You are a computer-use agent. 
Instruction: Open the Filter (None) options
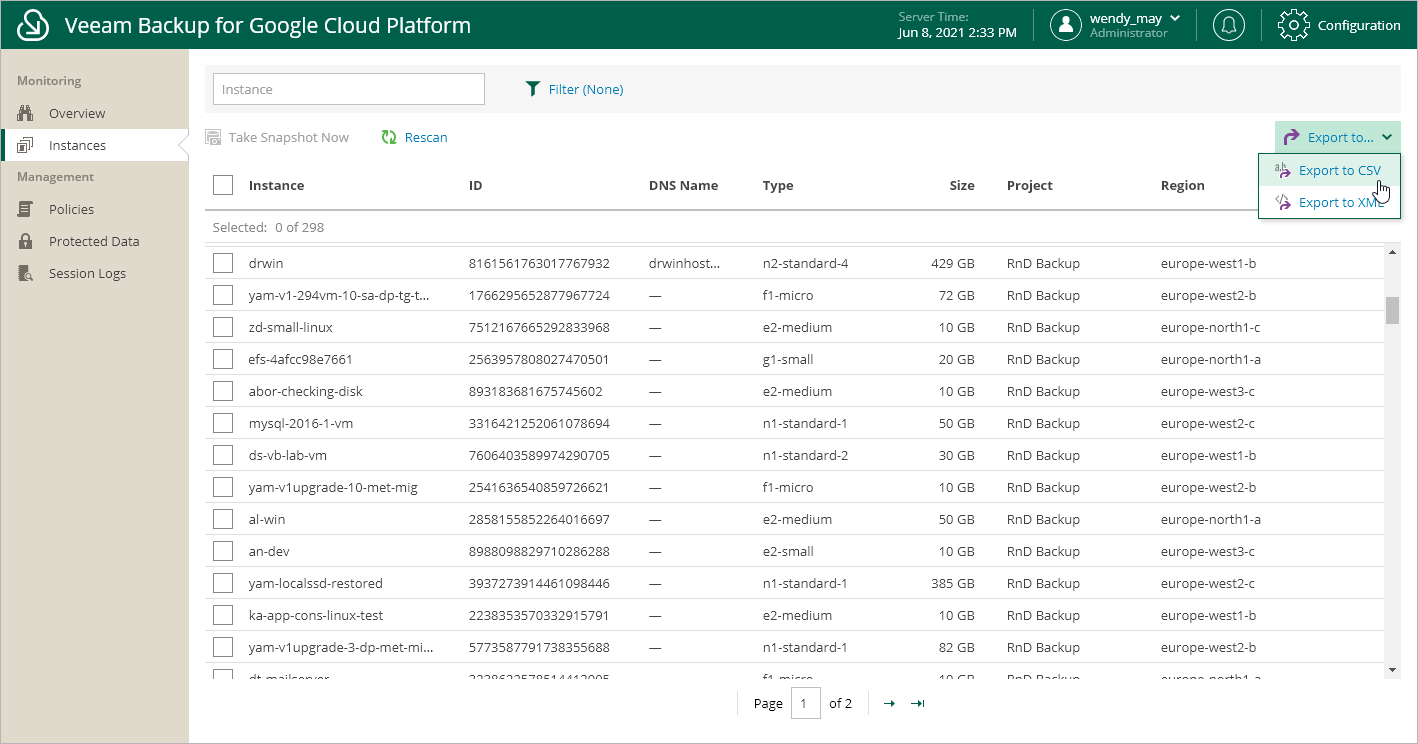585,89
